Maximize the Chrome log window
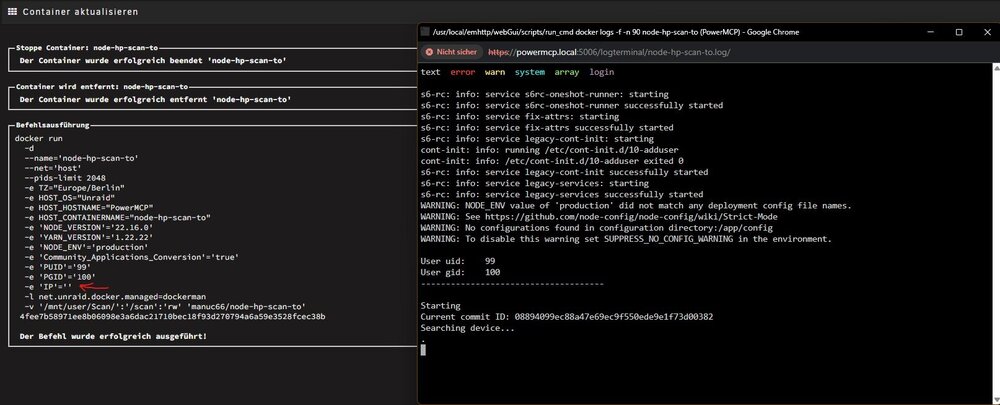 959,32
